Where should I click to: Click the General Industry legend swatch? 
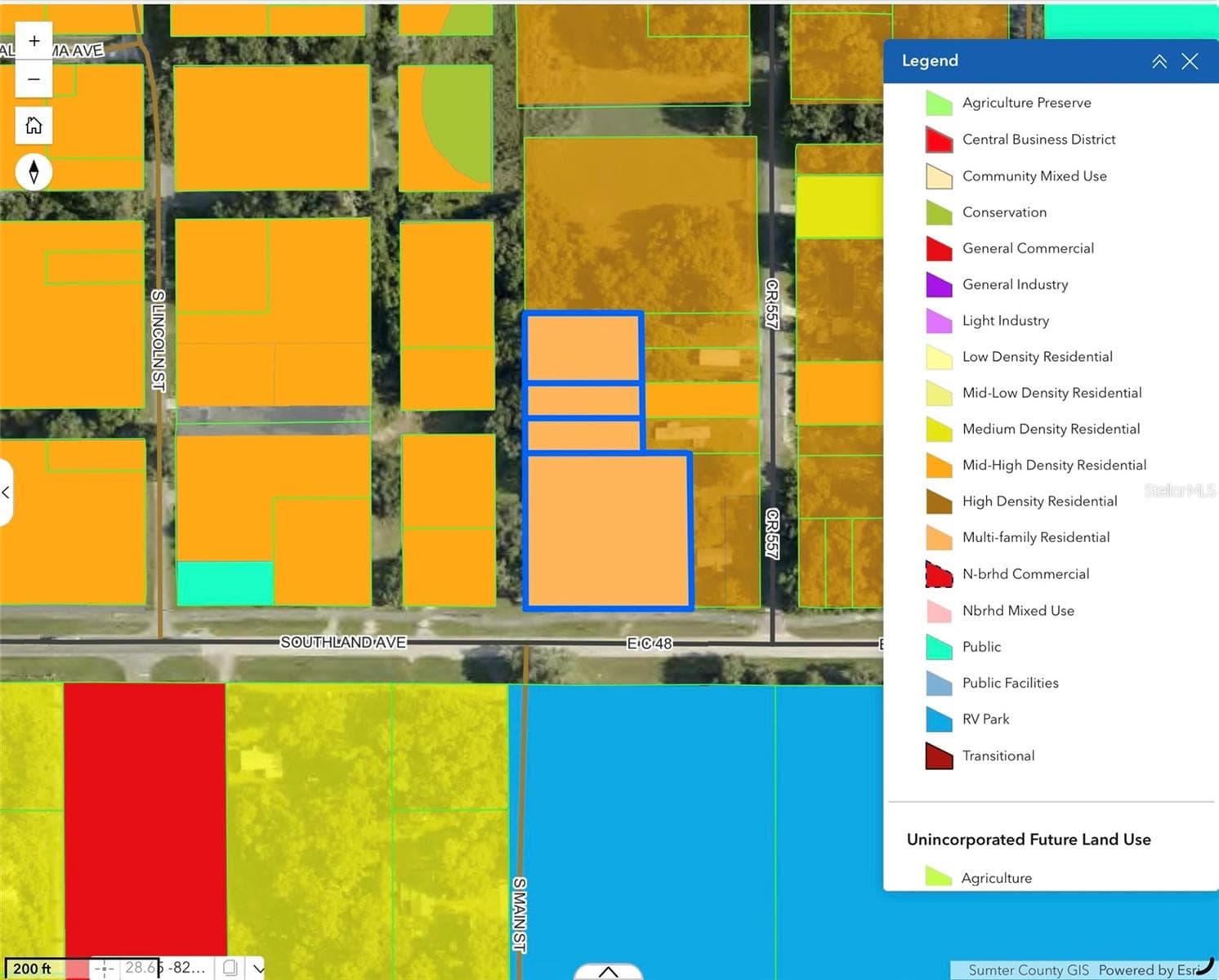point(939,284)
